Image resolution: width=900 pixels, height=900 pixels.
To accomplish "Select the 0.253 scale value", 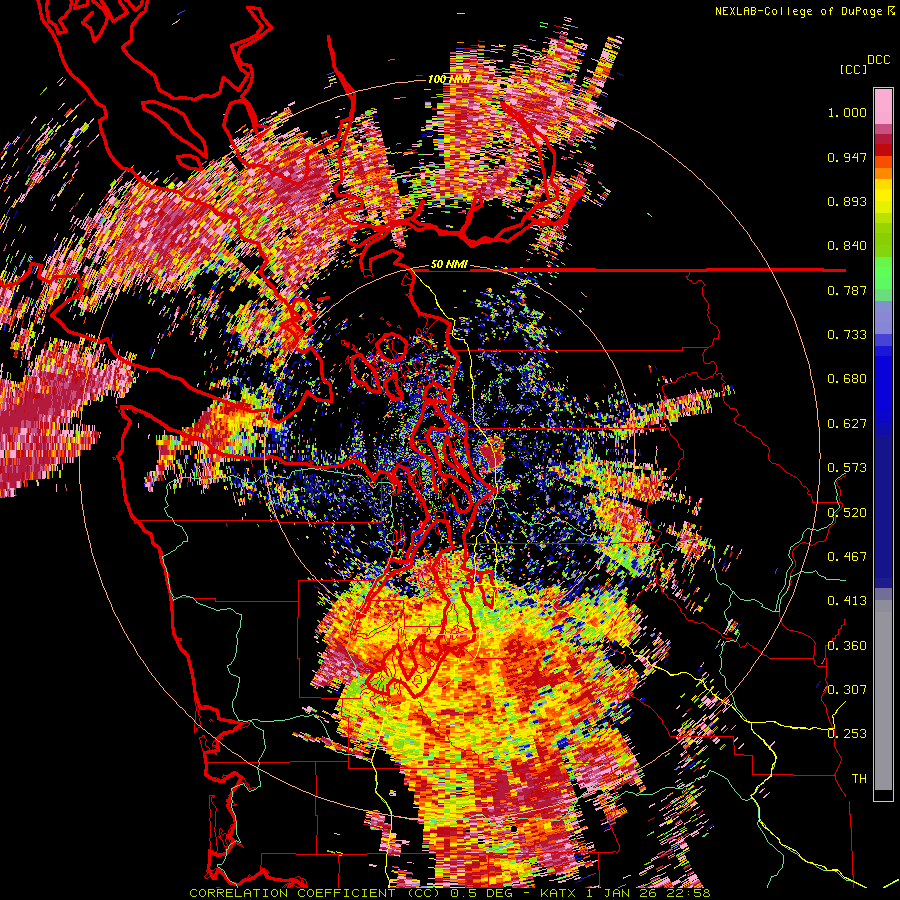I will coord(847,734).
